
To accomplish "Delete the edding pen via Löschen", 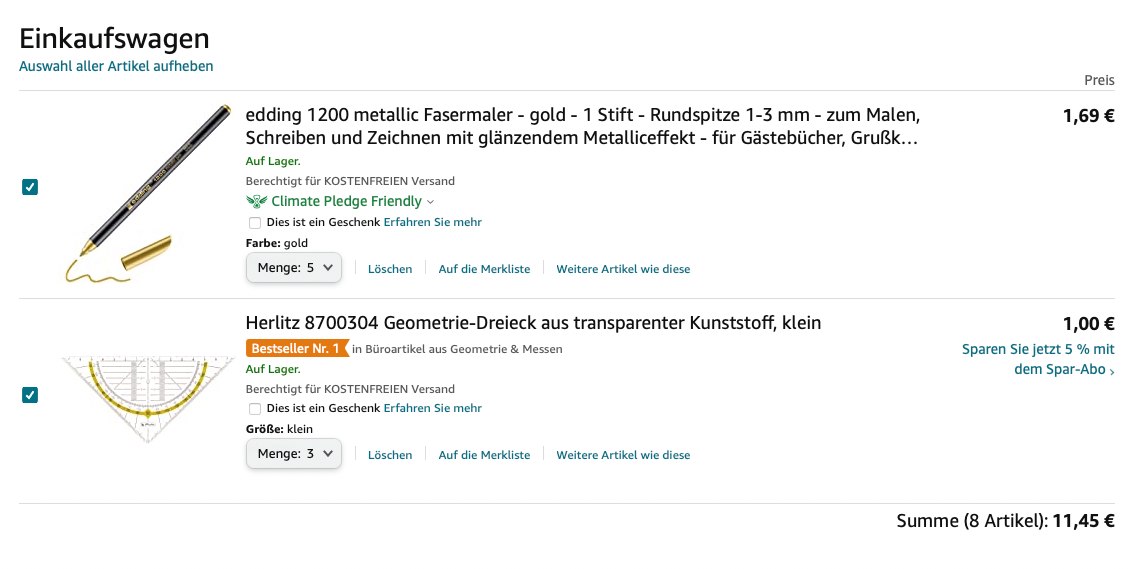I will coord(390,269).
